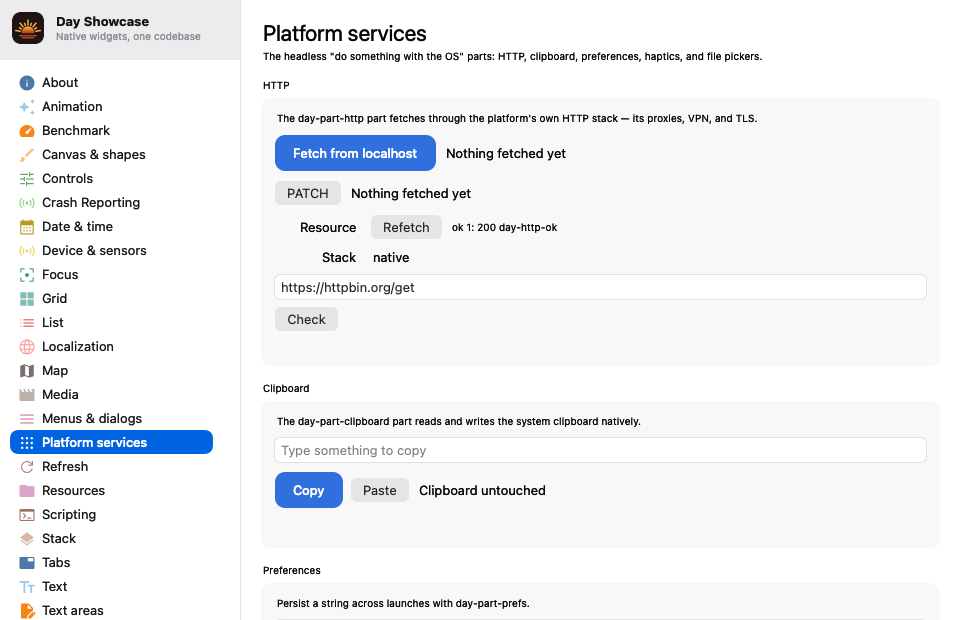Click the Platform services page heading

[x=345, y=34]
